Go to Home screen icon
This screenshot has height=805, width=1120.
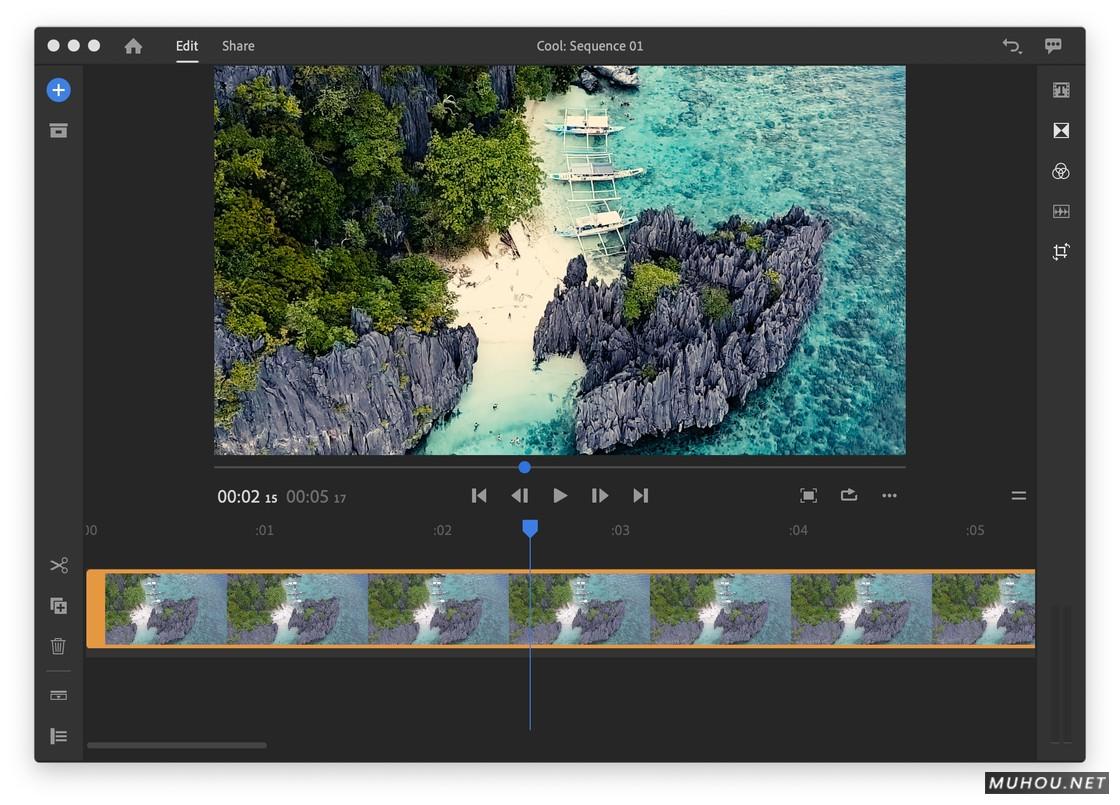(133, 46)
